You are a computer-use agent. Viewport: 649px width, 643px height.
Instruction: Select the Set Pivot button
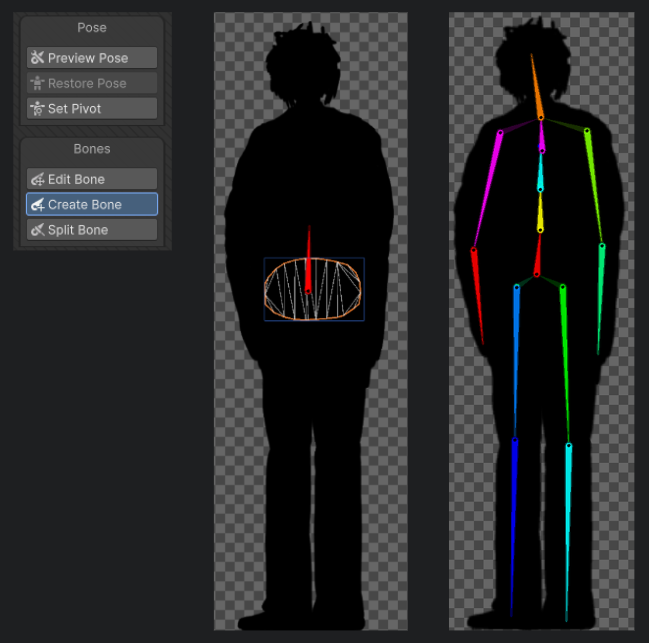(x=92, y=108)
